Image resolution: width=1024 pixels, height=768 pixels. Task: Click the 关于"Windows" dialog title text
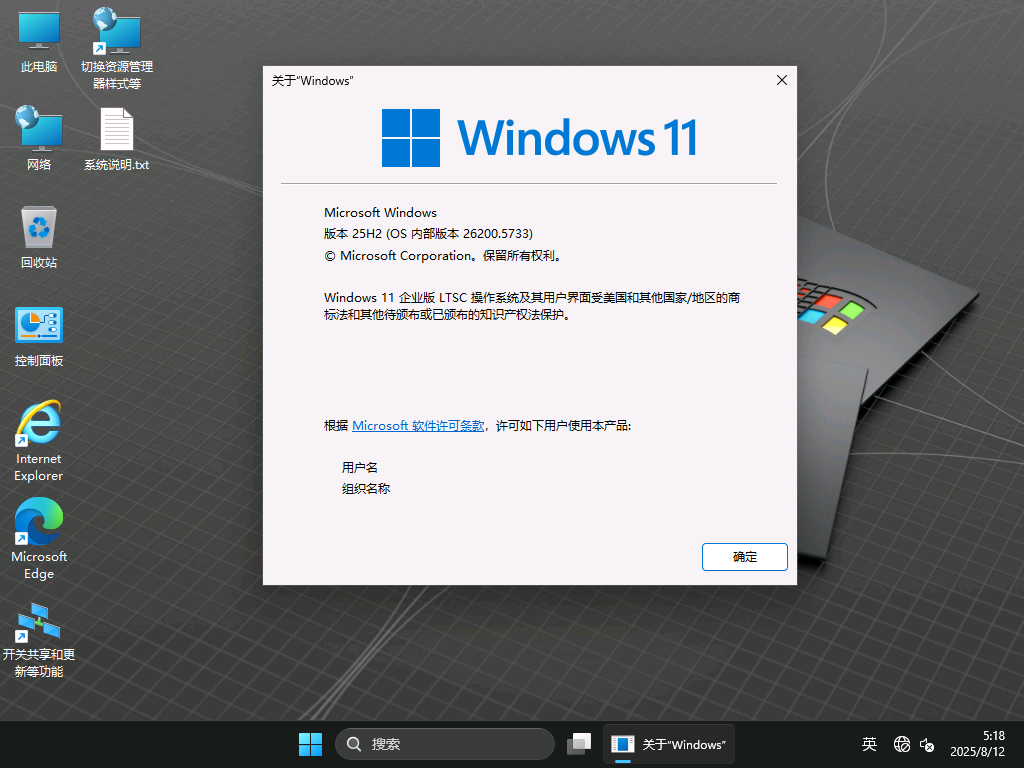pyautogui.click(x=312, y=81)
